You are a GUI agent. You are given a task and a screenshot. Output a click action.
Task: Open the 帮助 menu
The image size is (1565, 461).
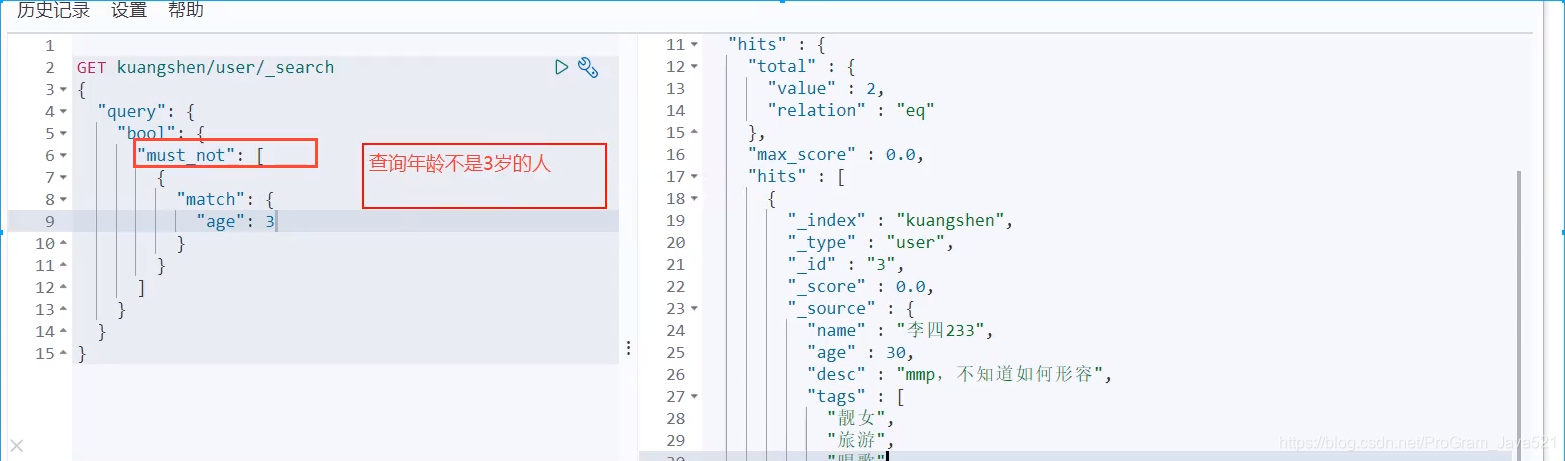click(x=186, y=10)
